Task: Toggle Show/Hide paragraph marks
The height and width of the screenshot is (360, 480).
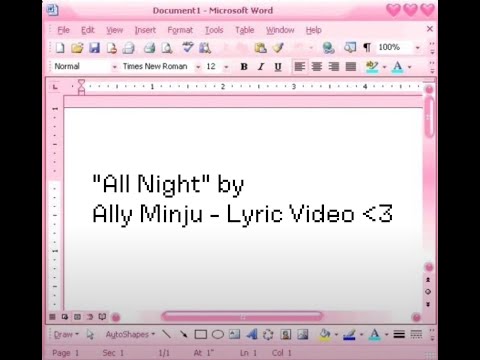Action: point(367,48)
